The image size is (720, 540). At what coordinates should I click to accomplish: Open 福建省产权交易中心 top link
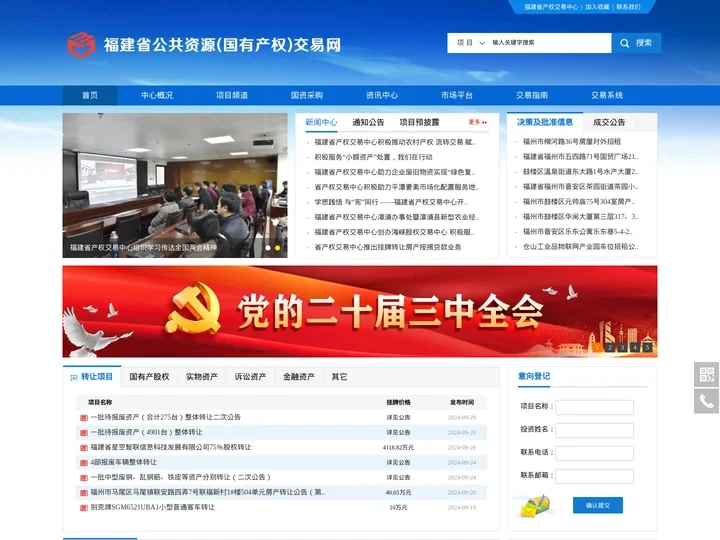point(551,7)
